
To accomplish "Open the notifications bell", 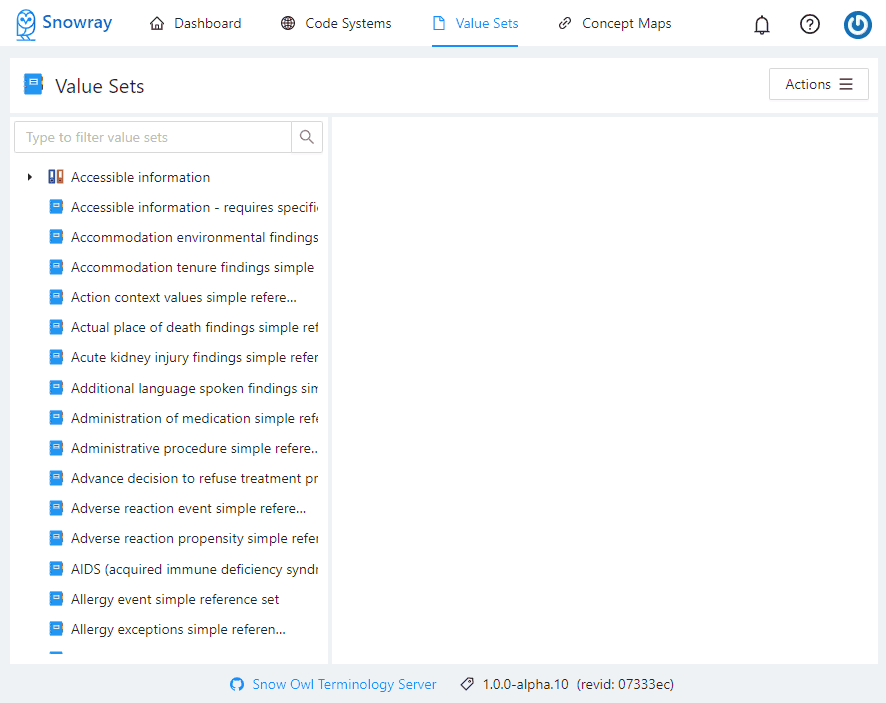I will (762, 24).
